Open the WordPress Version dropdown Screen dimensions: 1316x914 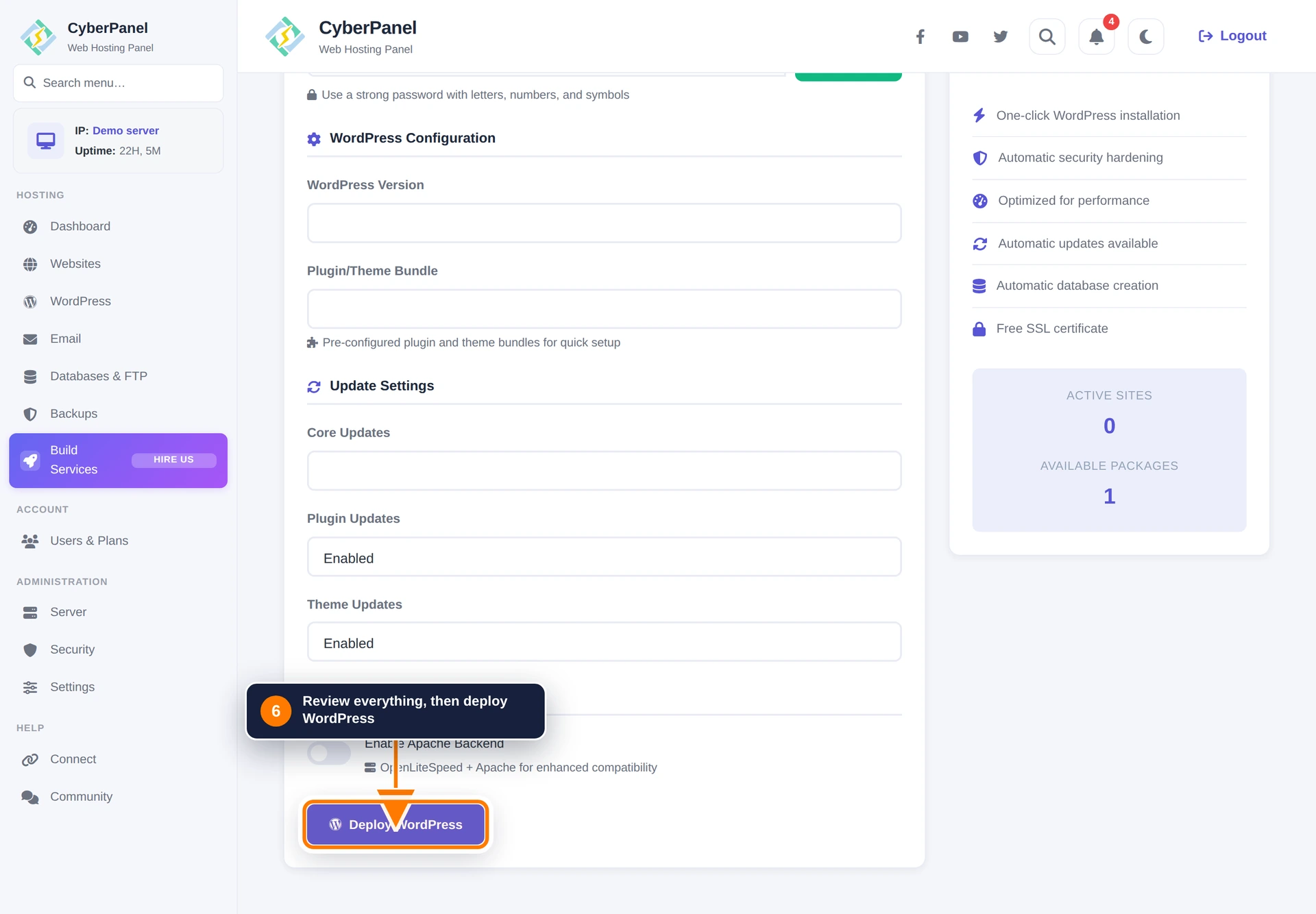click(604, 223)
